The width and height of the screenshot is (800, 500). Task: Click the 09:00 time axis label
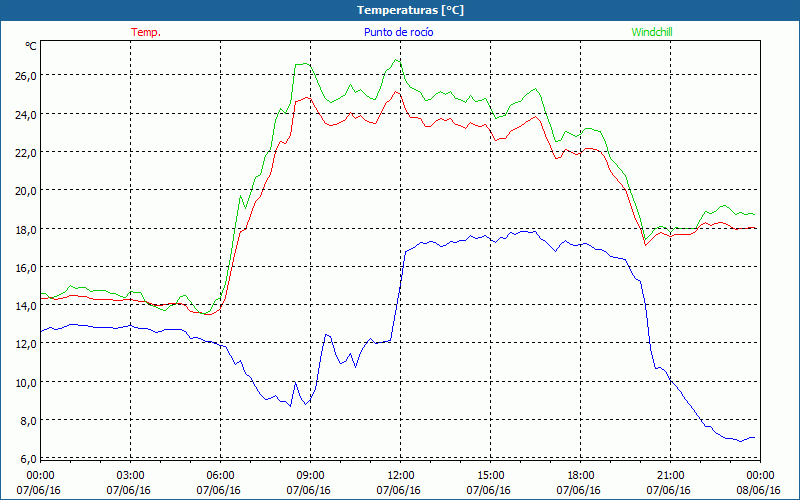point(310,476)
